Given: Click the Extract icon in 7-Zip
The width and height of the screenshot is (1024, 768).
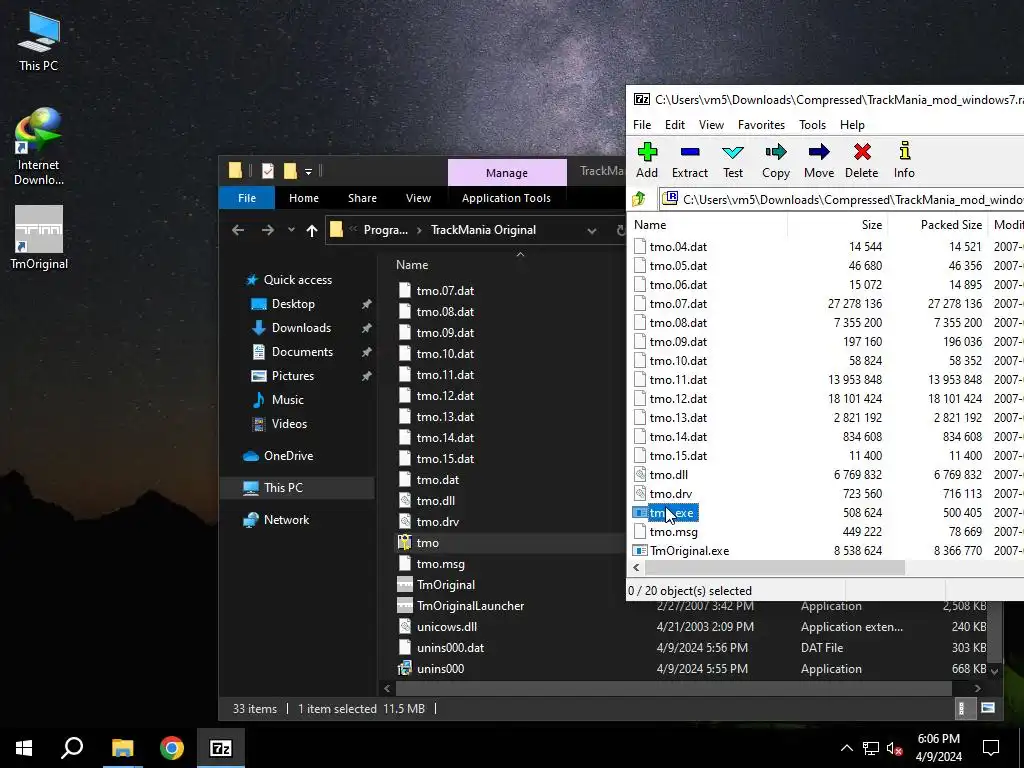Looking at the screenshot, I should [690, 152].
